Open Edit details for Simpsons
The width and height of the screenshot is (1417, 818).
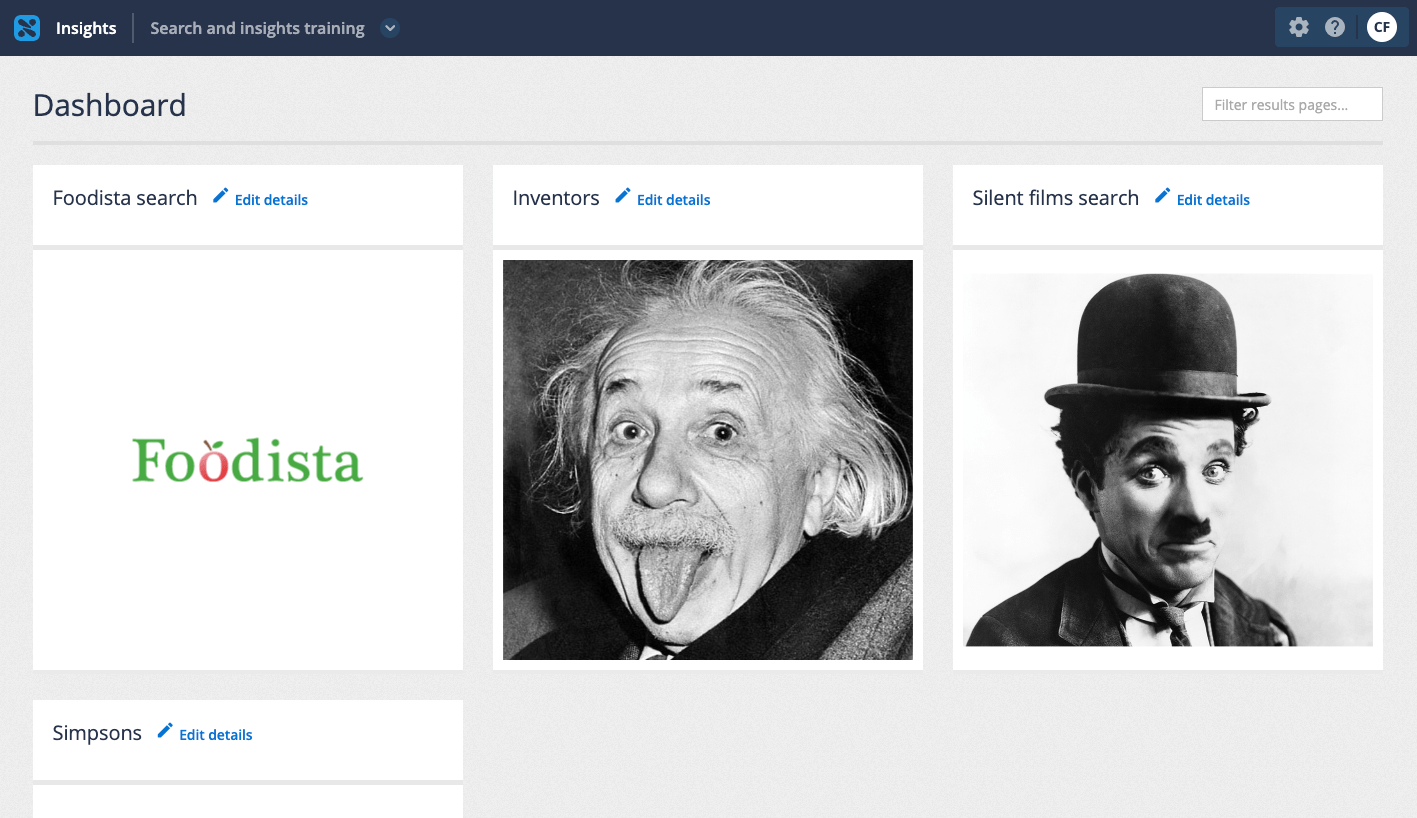tap(215, 734)
